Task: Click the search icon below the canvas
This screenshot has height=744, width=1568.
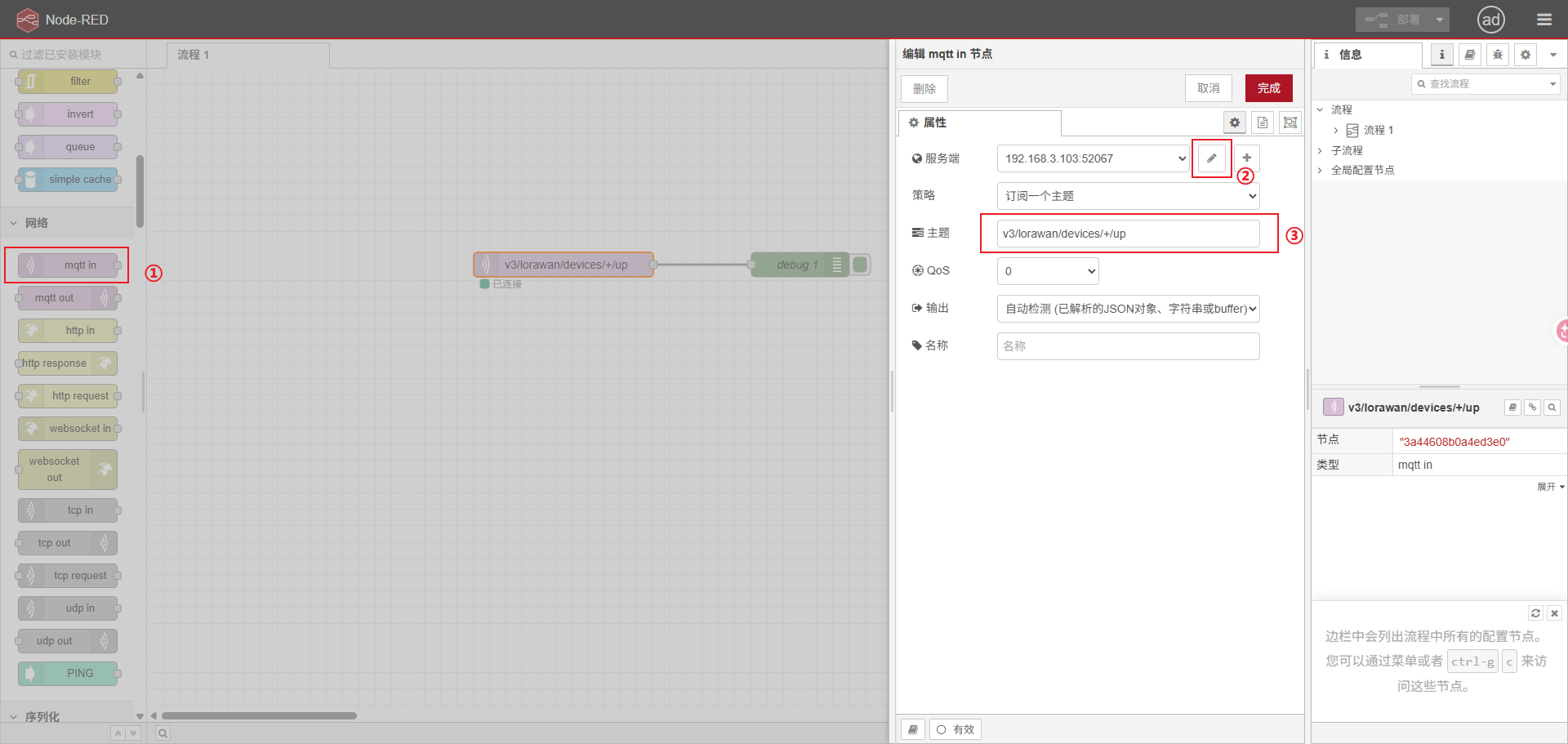Action: pyautogui.click(x=163, y=733)
